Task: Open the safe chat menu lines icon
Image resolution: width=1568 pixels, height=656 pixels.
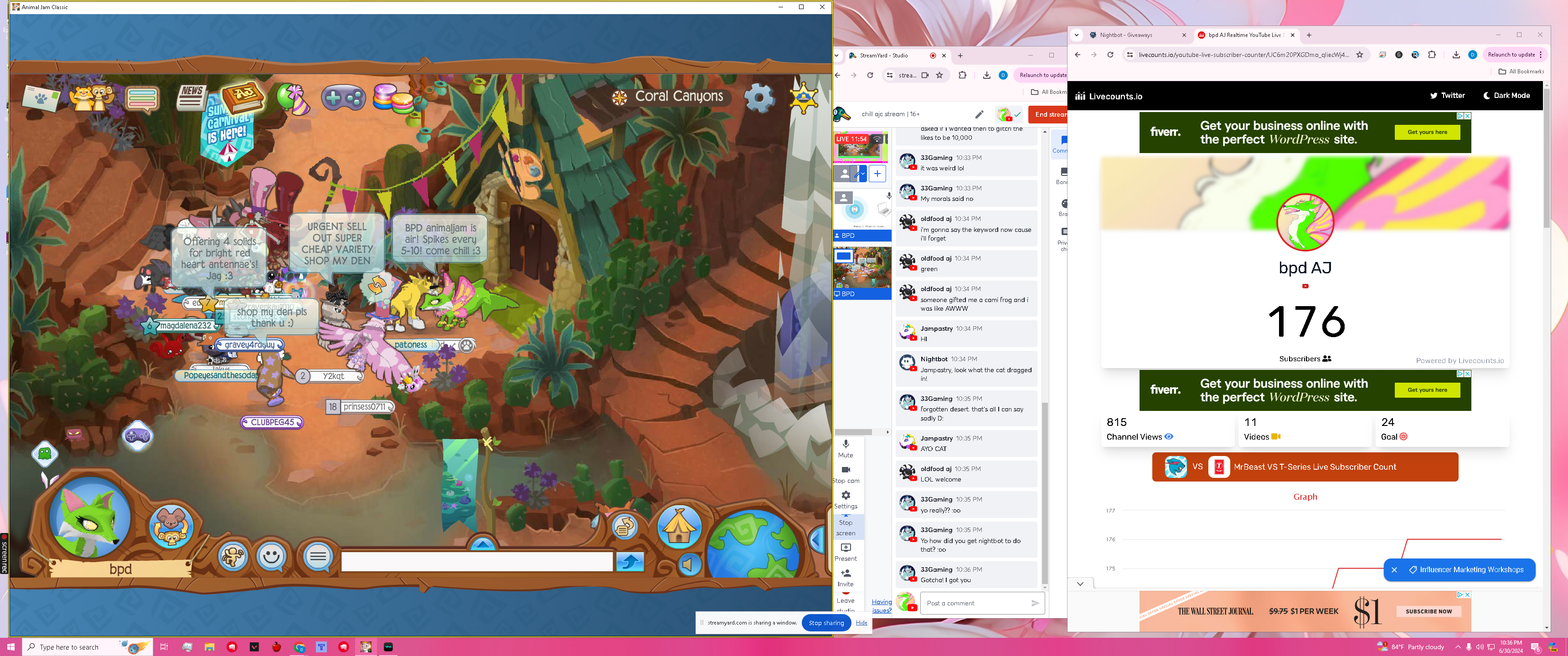Action: coord(318,556)
